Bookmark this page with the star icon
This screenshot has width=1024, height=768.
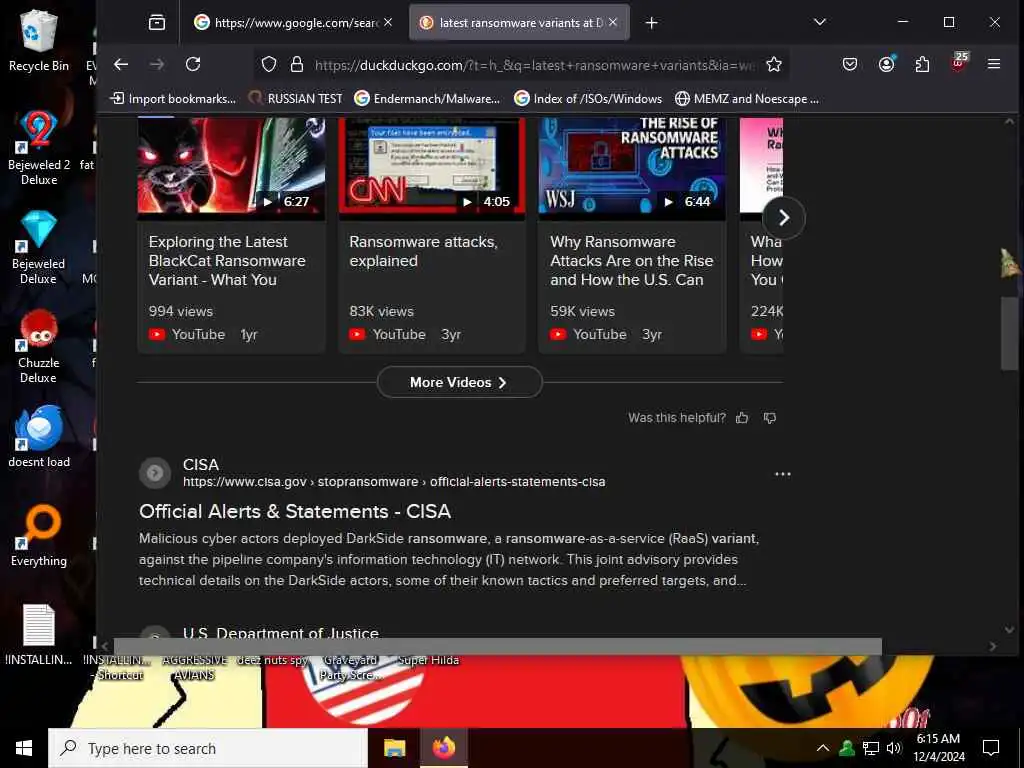[774, 64]
